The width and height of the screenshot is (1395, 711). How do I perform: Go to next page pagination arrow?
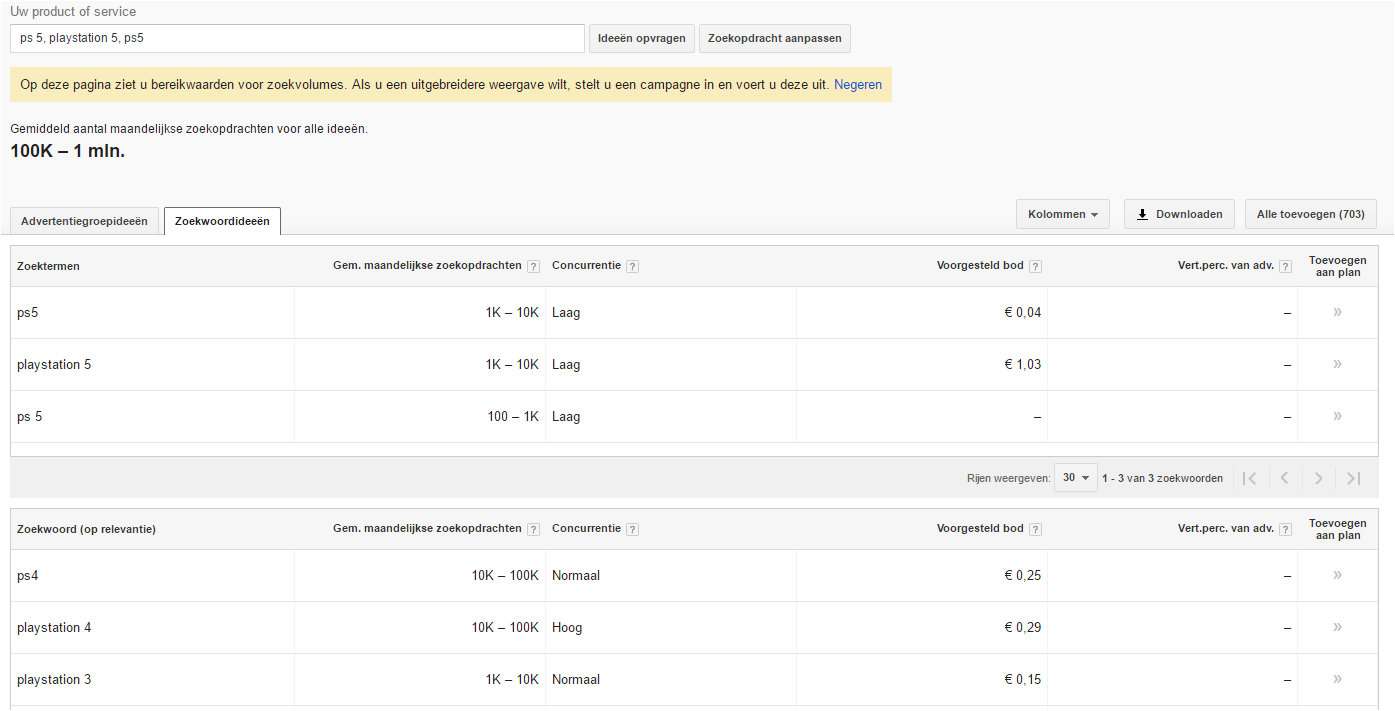[x=1319, y=478]
